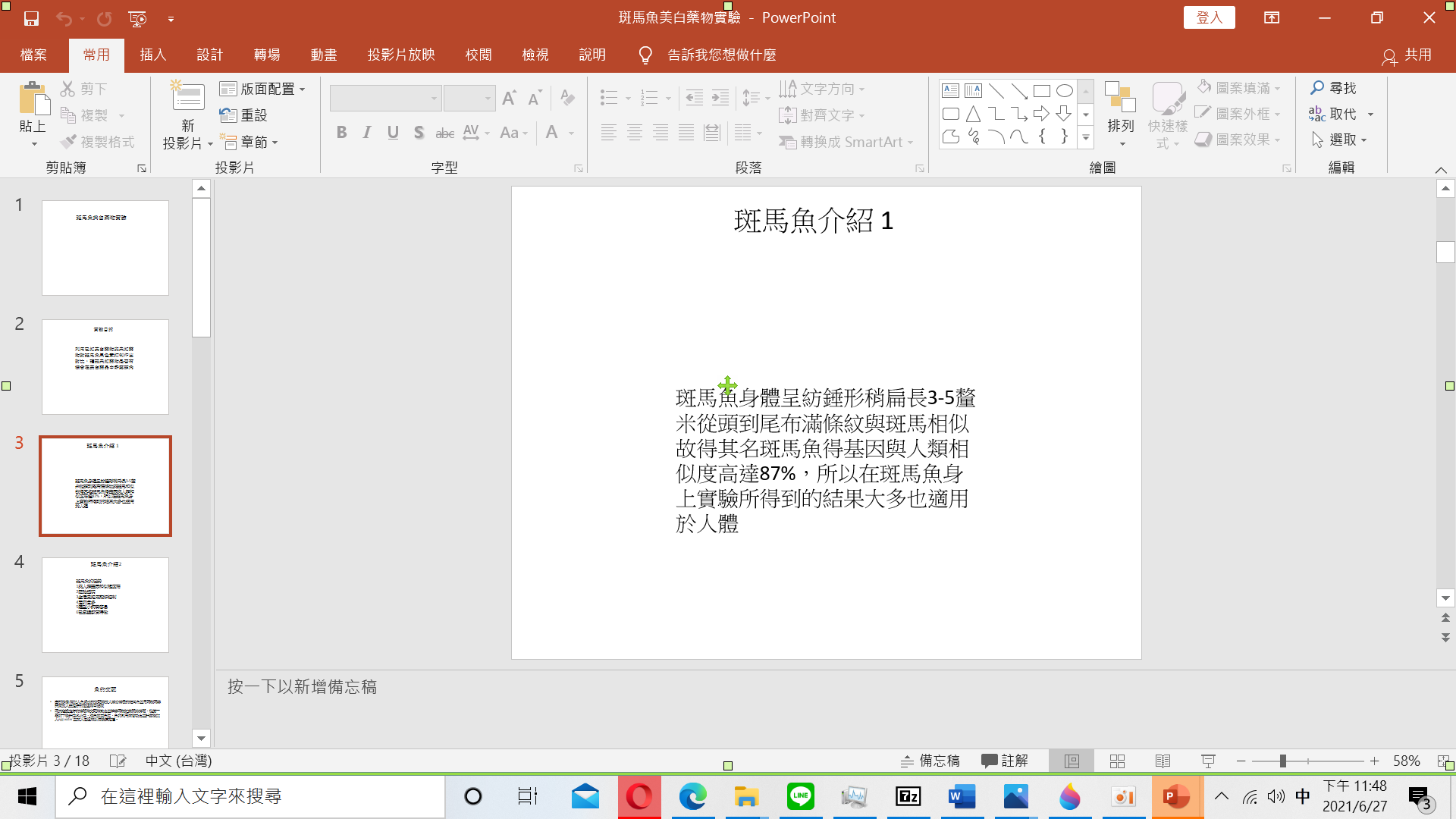The width and height of the screenshot is (1456, 819).
Task: Click the Save icon in quick access toolbar
Action: [x=31, y=18]
